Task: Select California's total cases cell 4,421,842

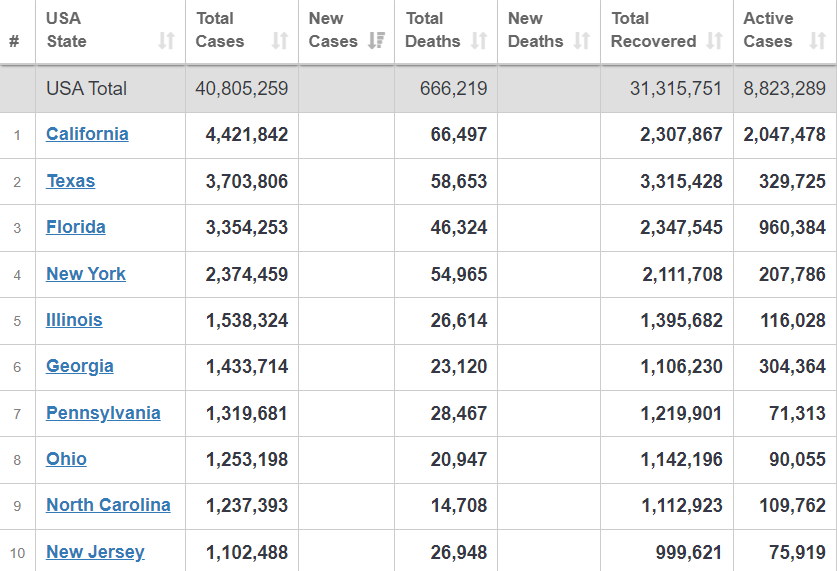Action: 246,134
